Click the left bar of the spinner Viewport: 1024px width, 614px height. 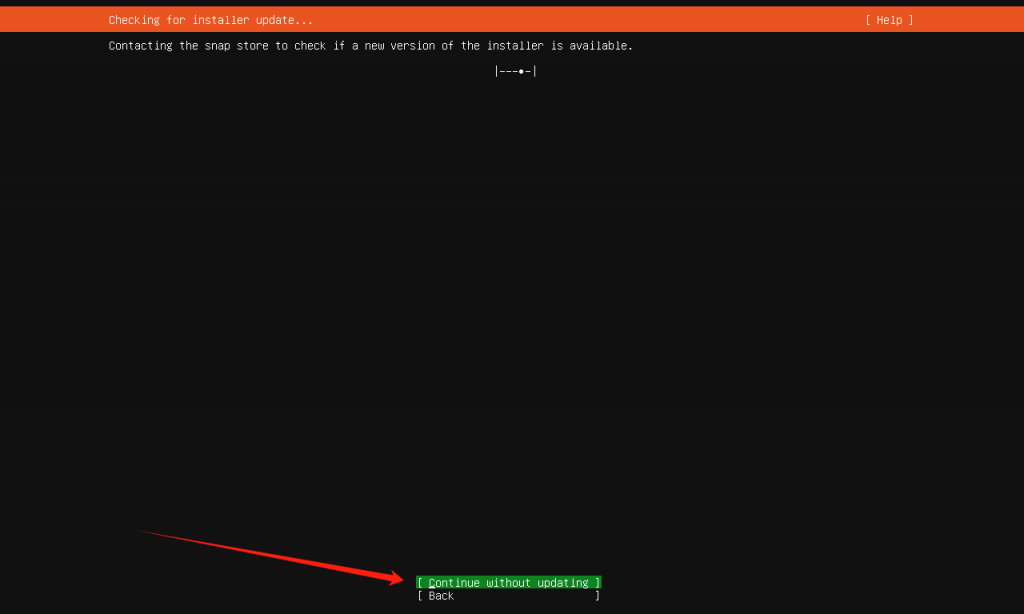(497, 71)
